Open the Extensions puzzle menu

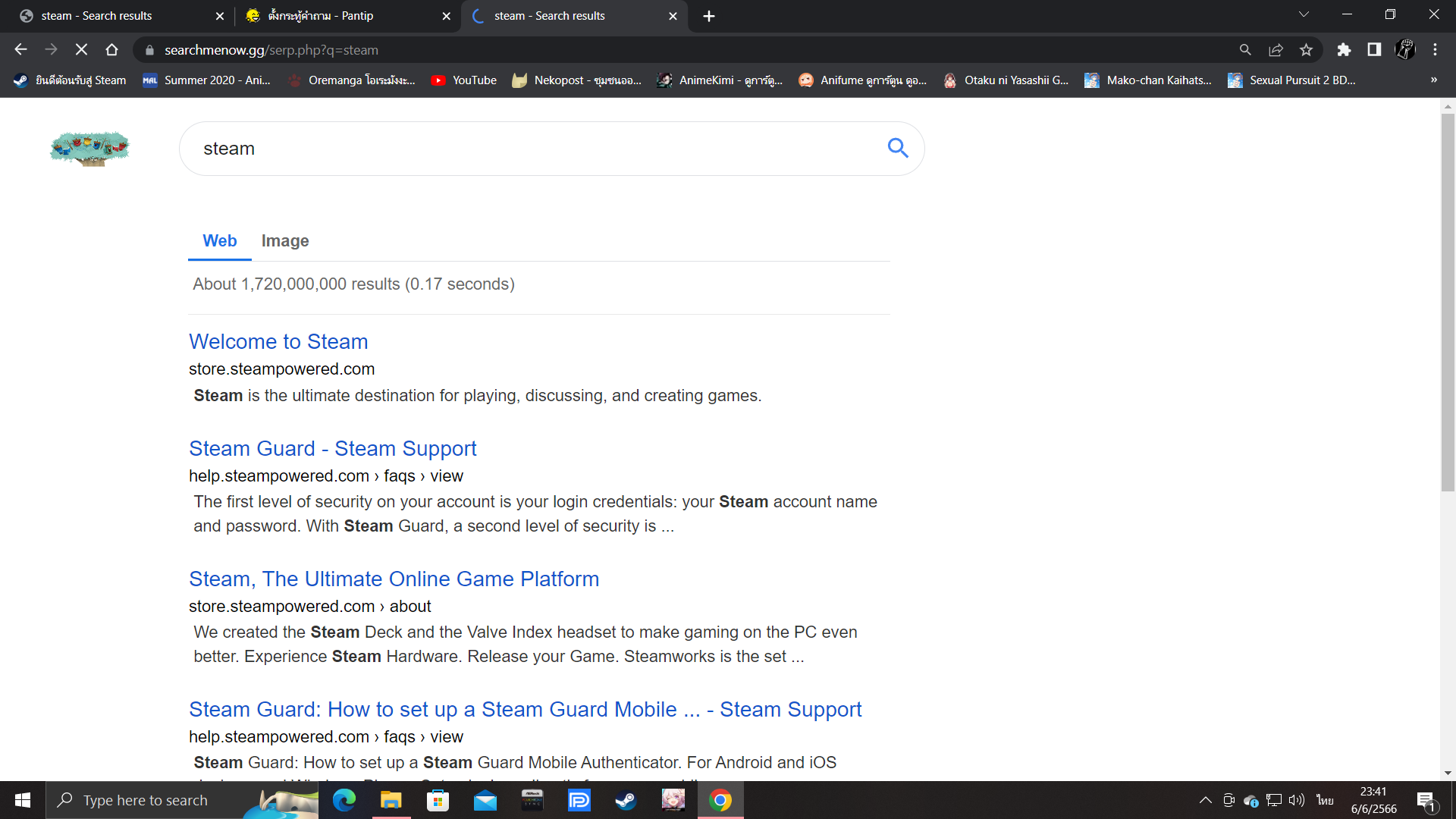coord(1344,50)
